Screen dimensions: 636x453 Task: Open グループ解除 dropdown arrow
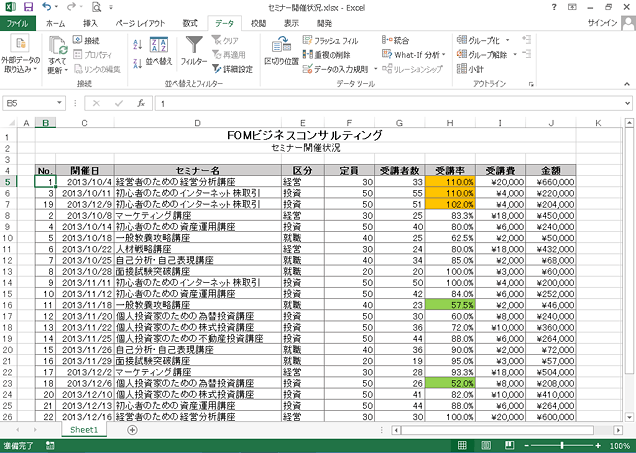515,54
